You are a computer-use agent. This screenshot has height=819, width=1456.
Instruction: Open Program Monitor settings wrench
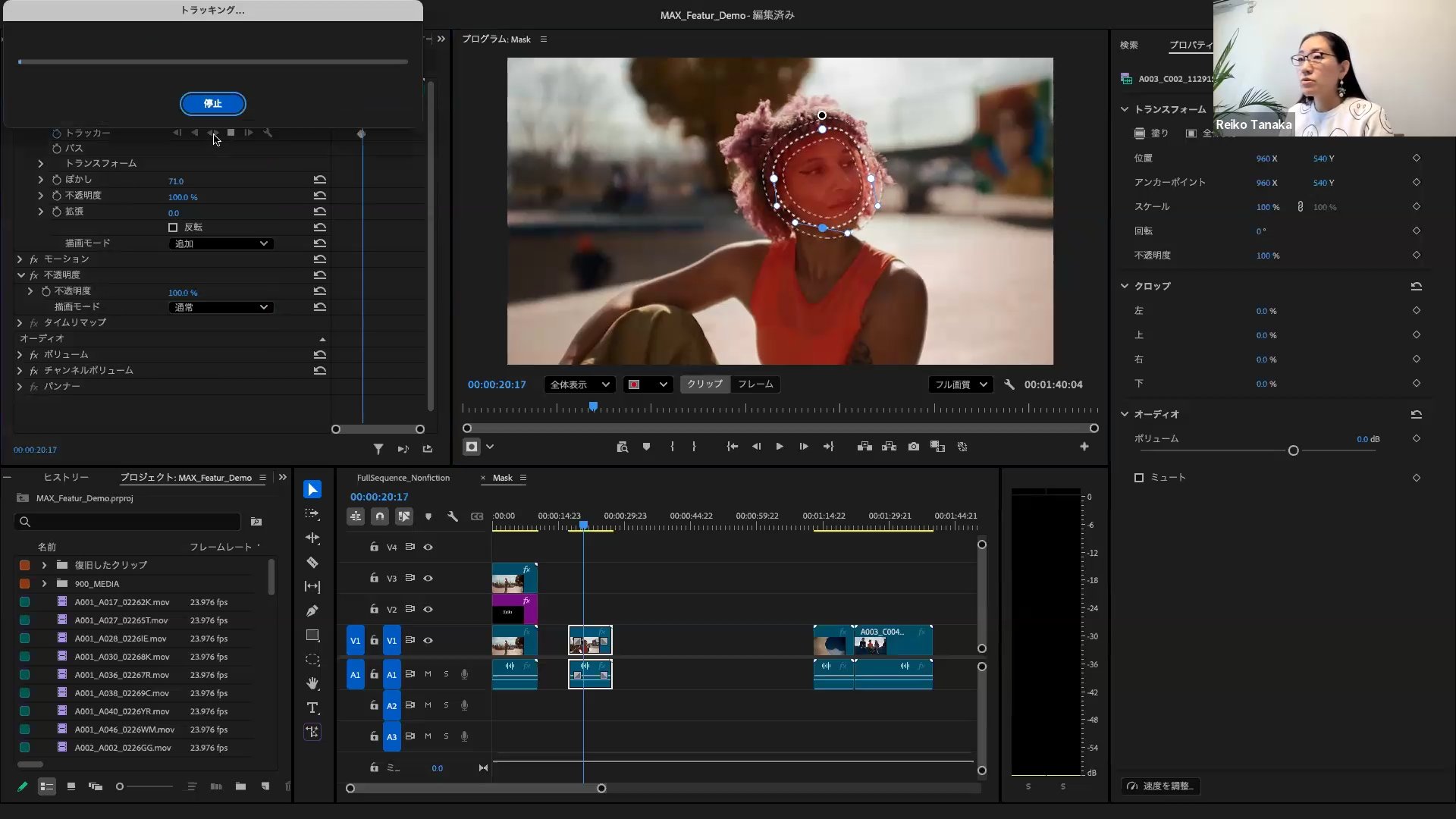1009,384
